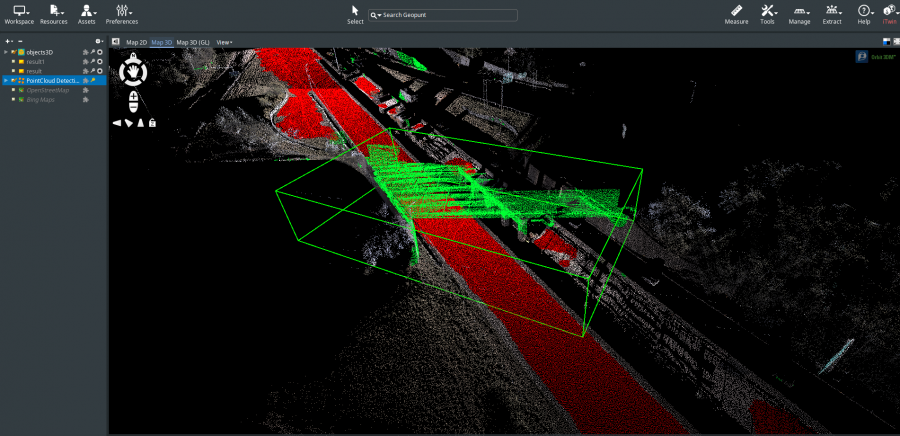Collapse the sidebar panel toggle icon
The image size is (900, 436).
115,42
